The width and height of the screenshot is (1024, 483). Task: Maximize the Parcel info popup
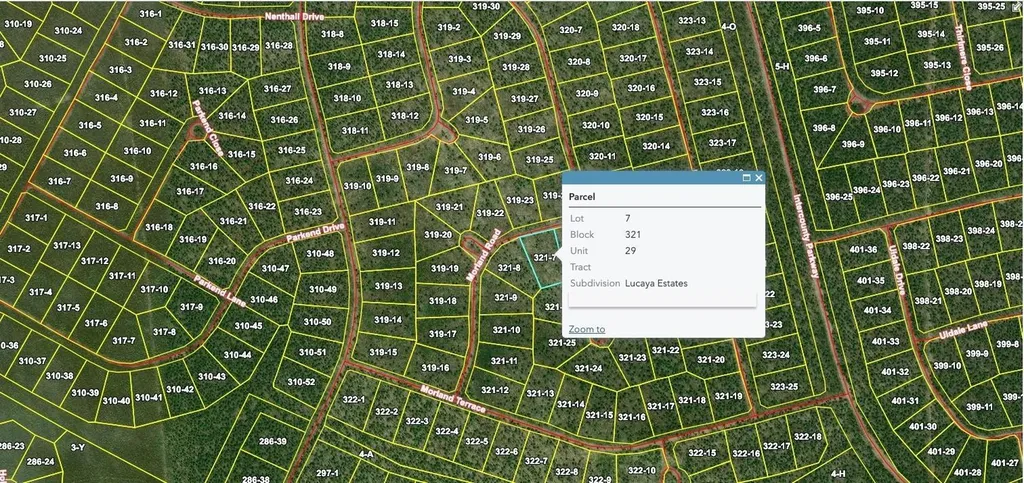[746, 178]
